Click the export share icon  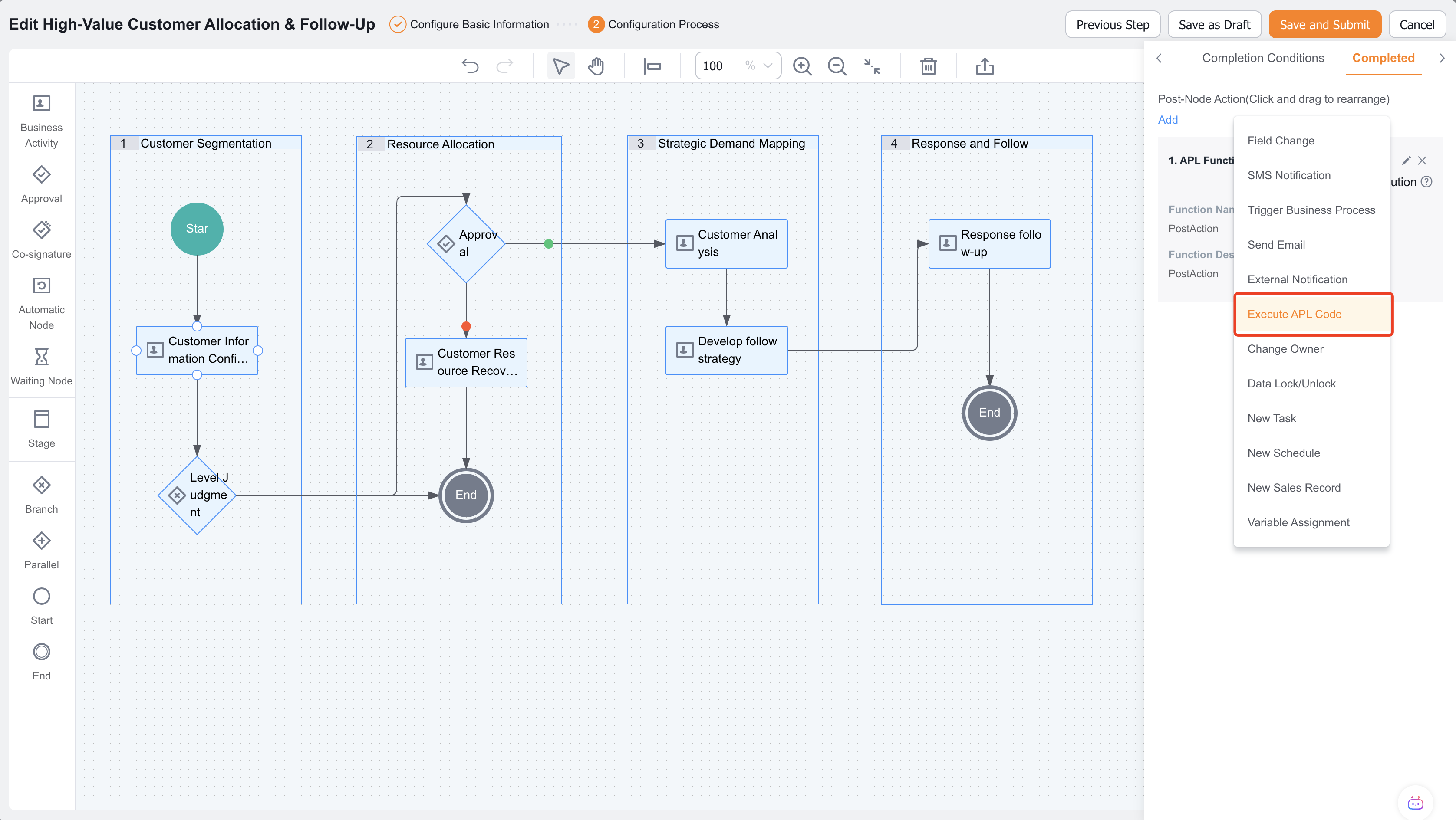985,66
